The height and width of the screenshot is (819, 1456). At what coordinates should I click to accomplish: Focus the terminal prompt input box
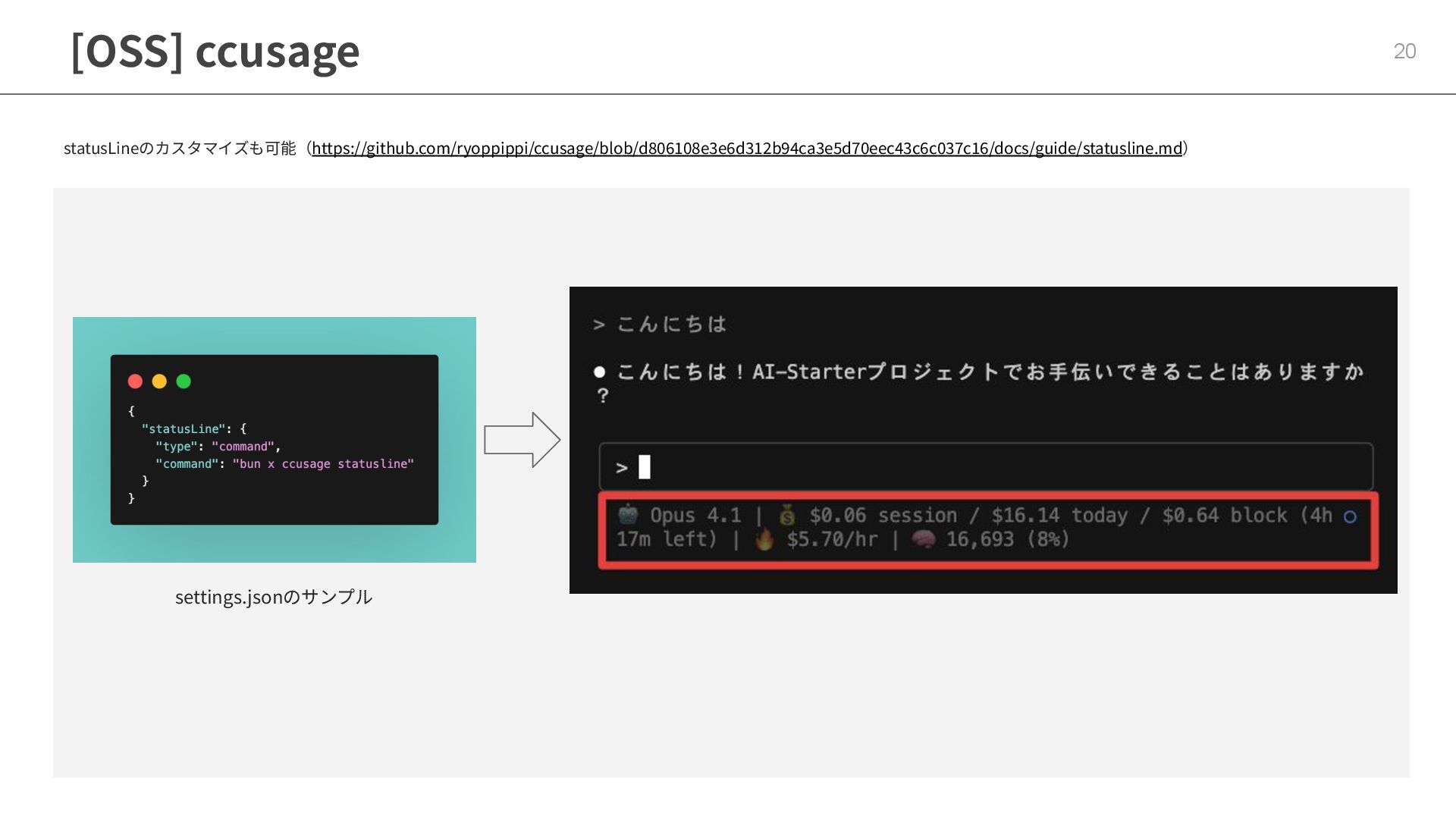click(986, 467)
